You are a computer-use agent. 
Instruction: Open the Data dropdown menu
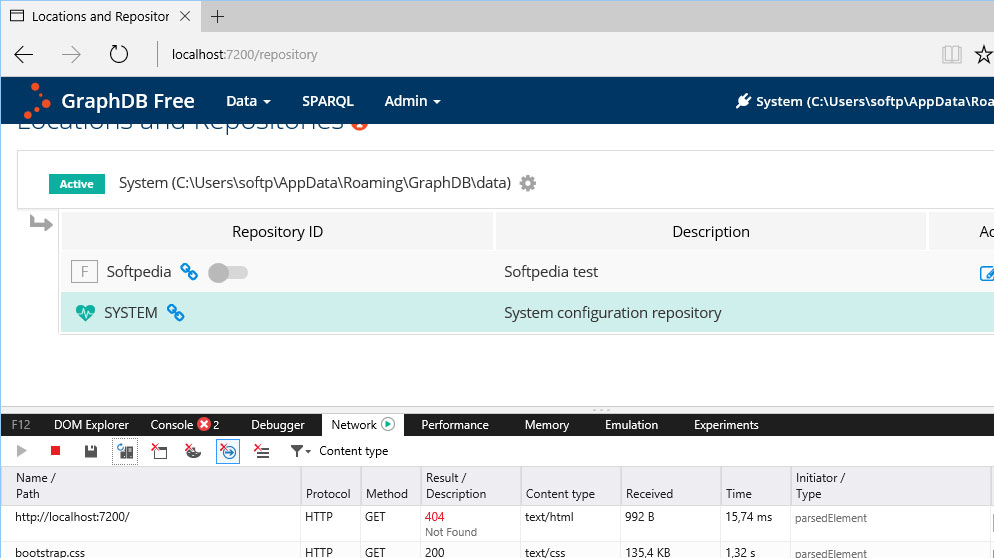(x=248, y=101)
